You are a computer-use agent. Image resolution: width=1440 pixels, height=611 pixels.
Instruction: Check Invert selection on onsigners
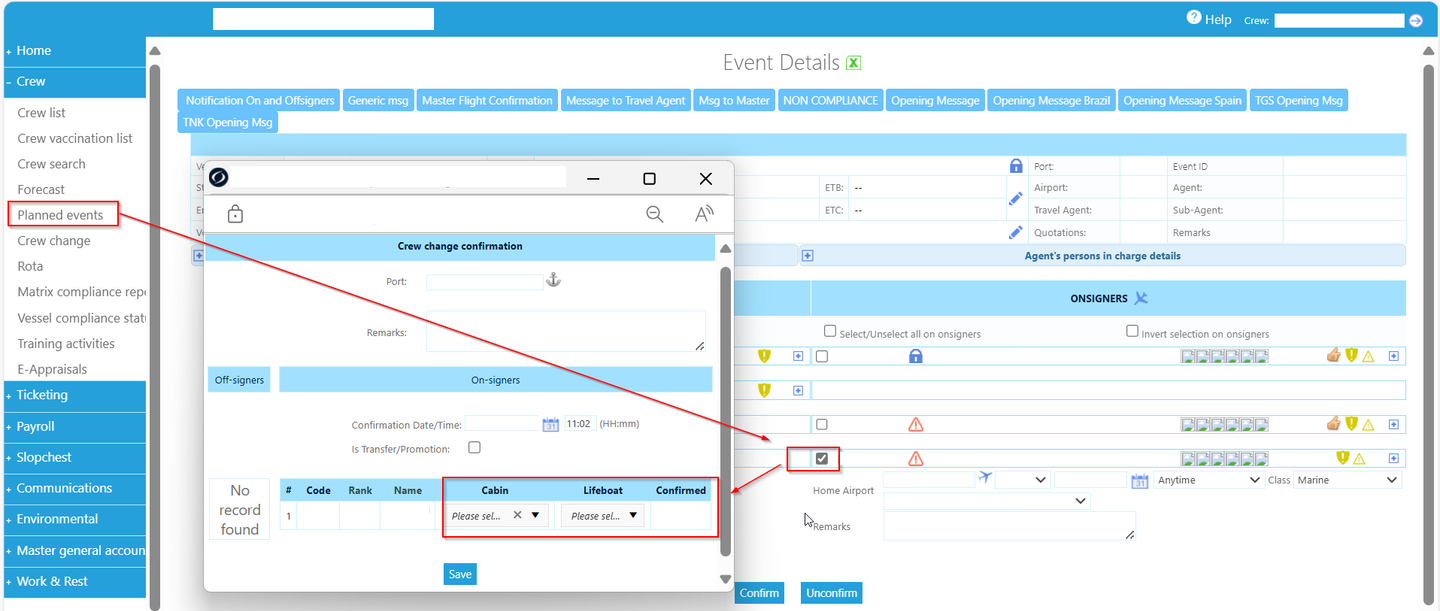click(1132, 331)
